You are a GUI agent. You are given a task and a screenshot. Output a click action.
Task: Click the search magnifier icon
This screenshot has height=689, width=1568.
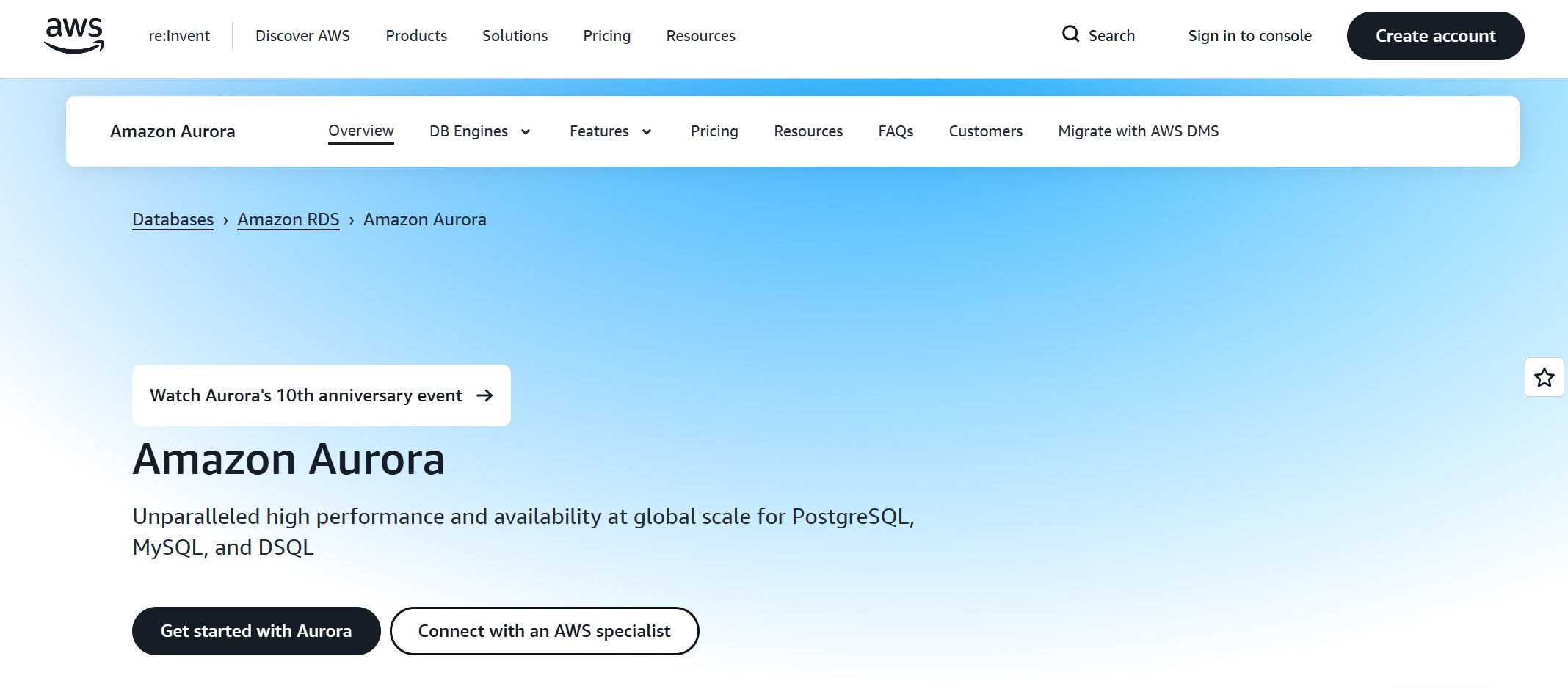pyautogui.click(x=1070, y=34)
